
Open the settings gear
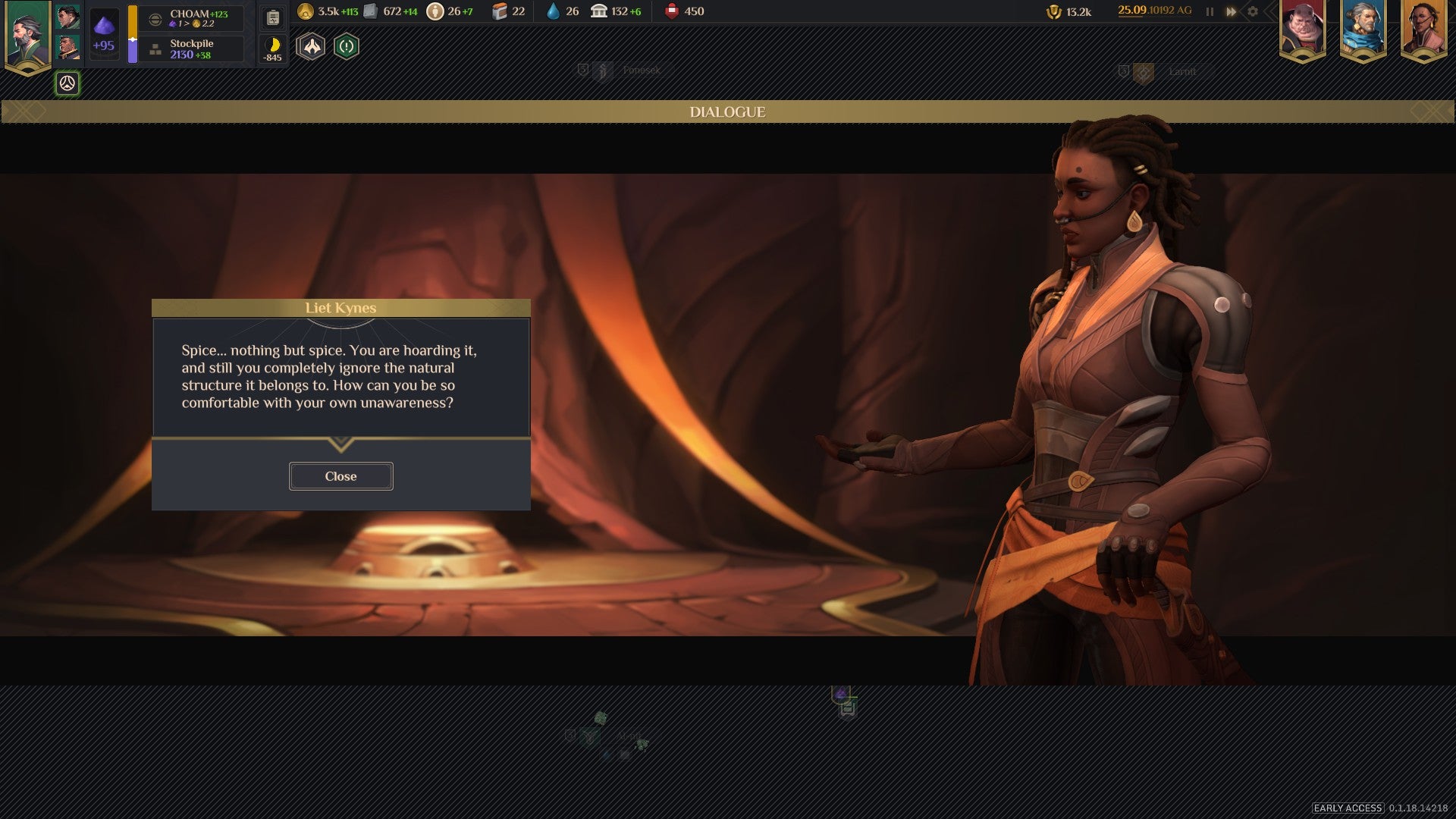[1253, 11]
